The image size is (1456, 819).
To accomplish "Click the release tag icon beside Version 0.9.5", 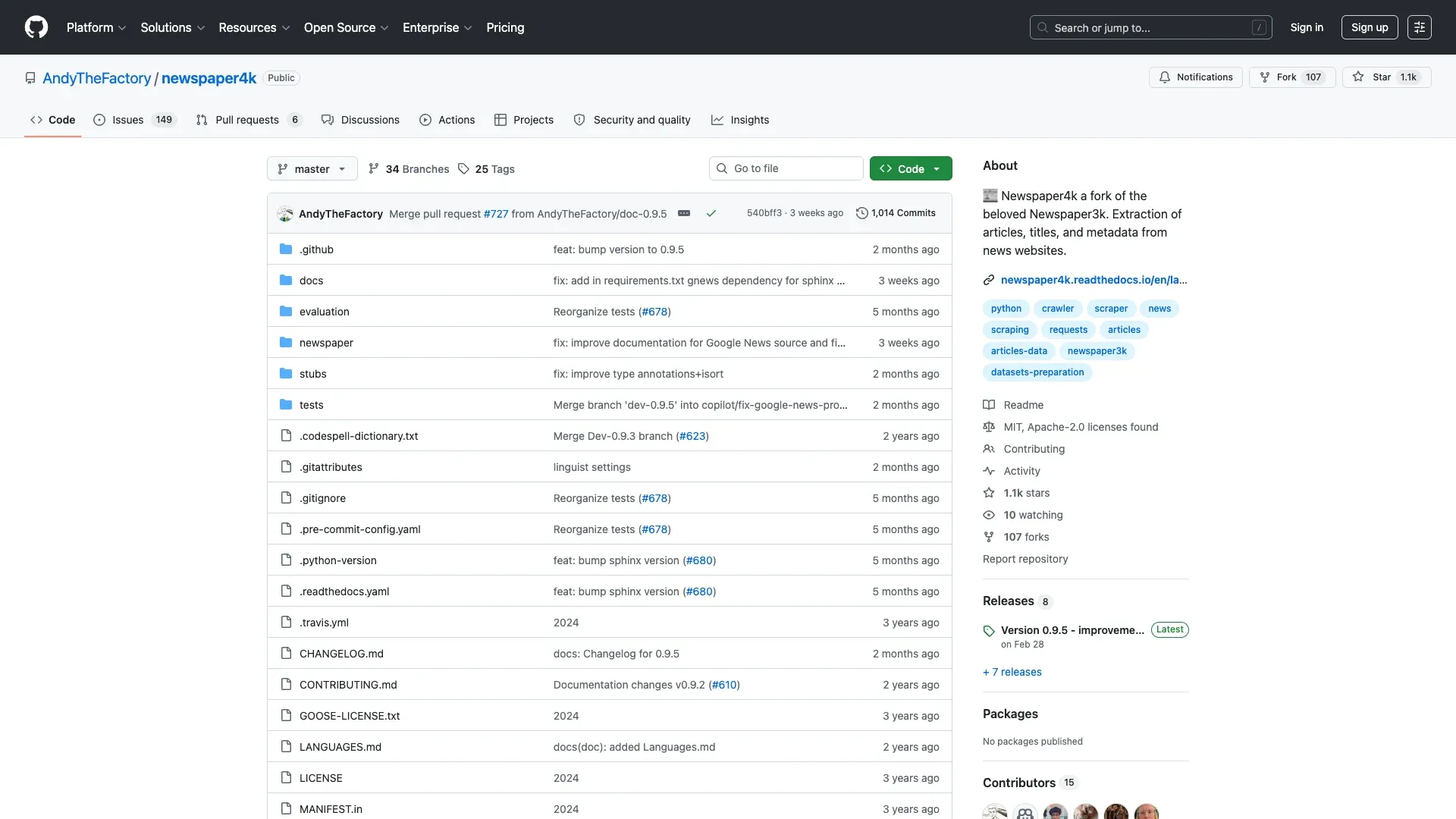I will 988,631.
